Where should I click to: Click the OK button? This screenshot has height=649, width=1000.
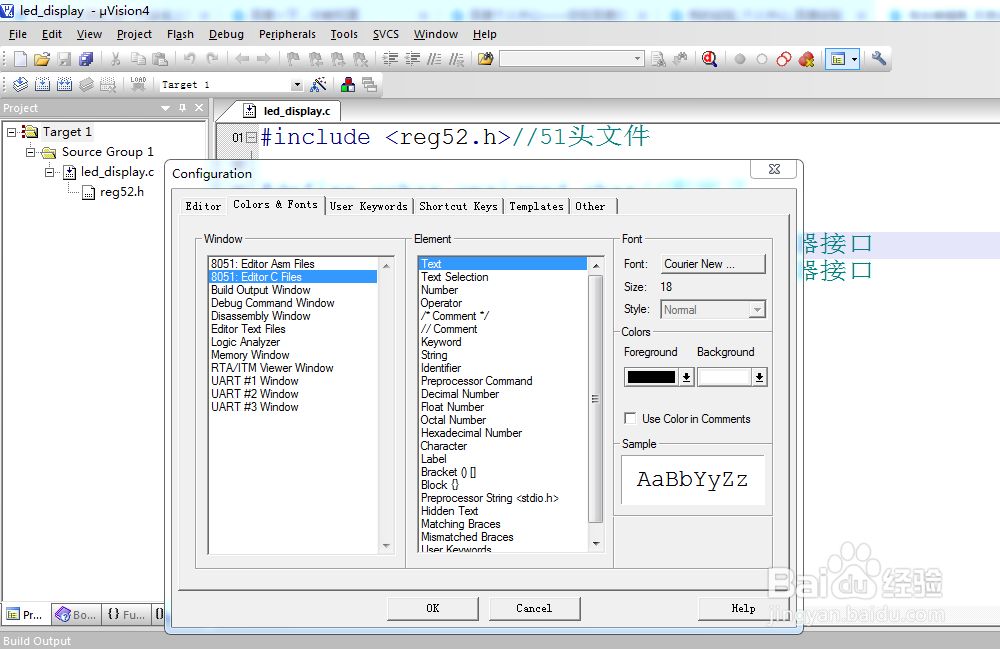click(x=432, y=608)
